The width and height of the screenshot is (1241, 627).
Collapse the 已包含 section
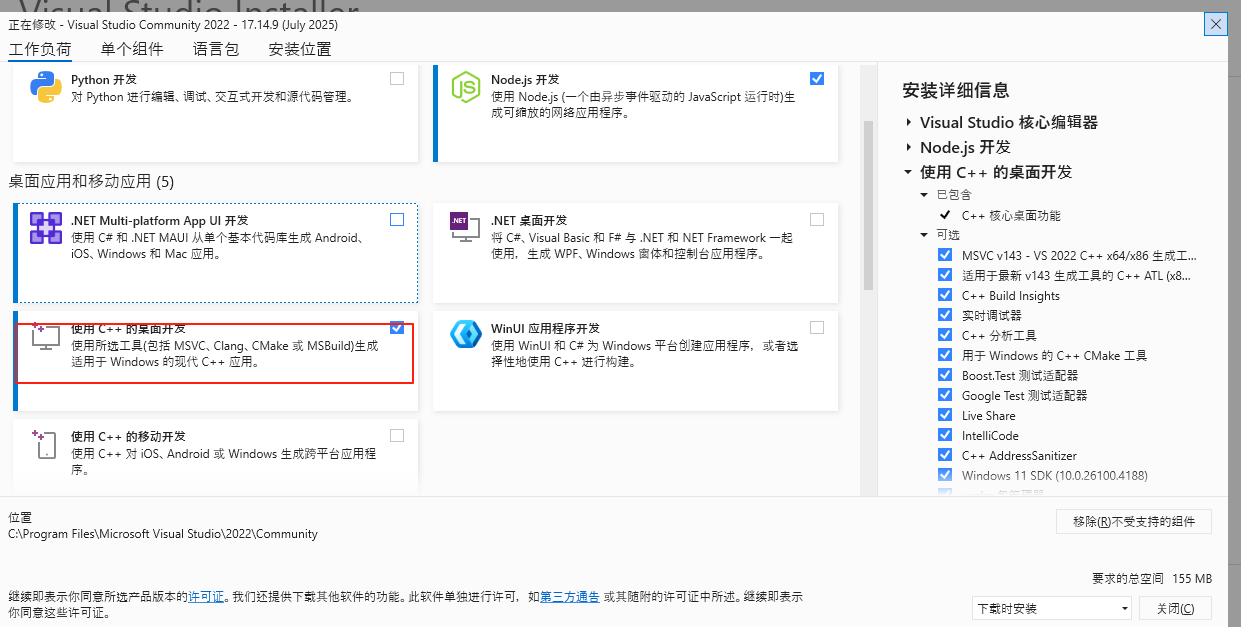point(924,195)
